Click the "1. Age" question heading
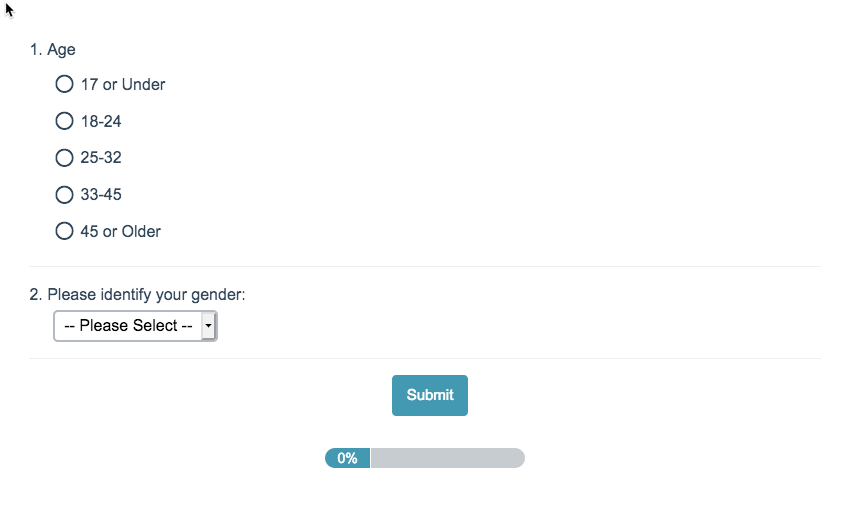Image resolution: width=850 pixels, height=532 pixels. [x=53, y=49]
